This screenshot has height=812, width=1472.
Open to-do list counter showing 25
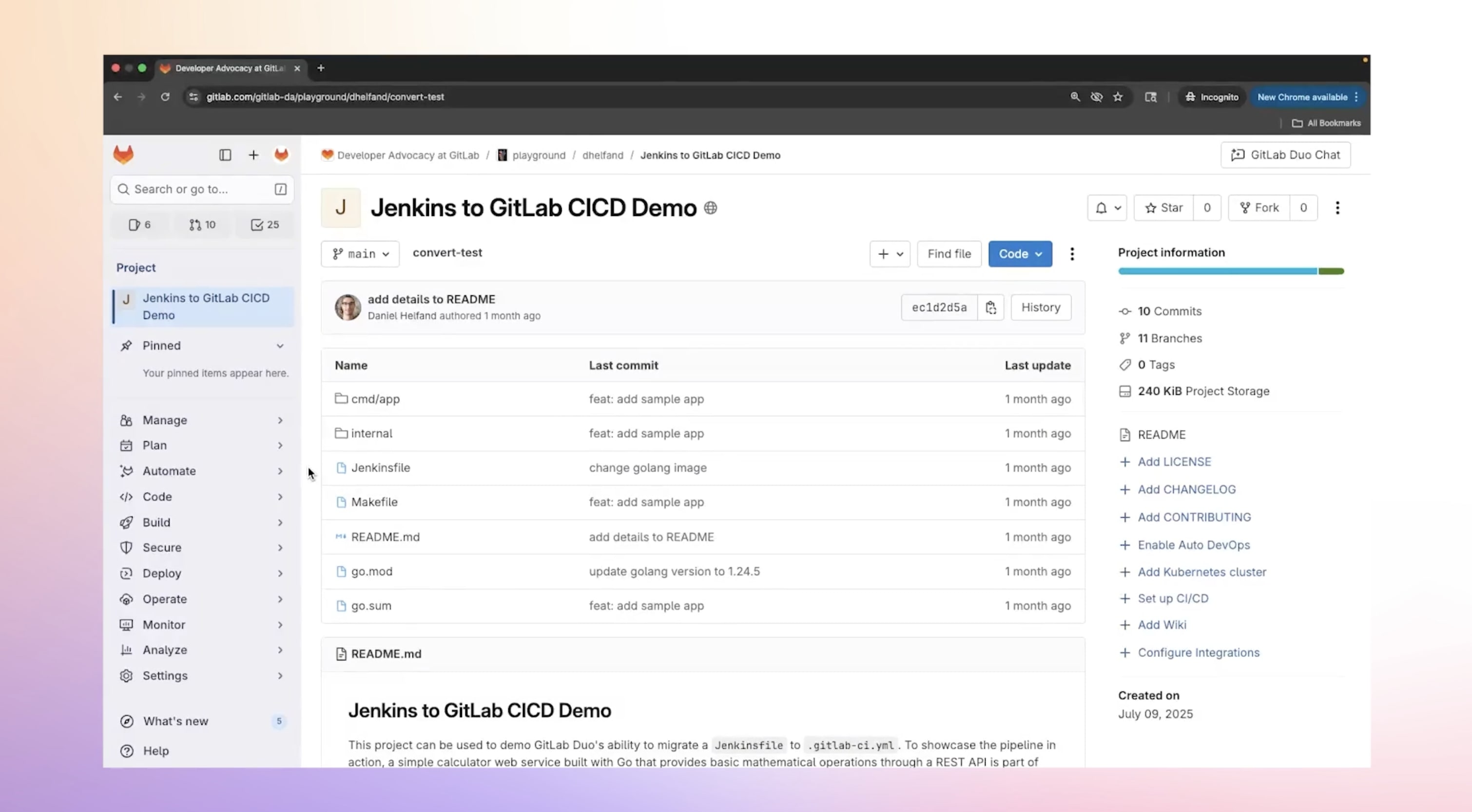pyautogui.click(x=265, y=225)
